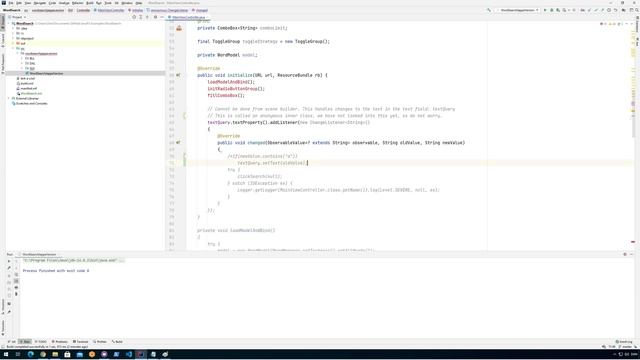
Task: Select the highlighted class file in project tree
Action: pos(46,73)
